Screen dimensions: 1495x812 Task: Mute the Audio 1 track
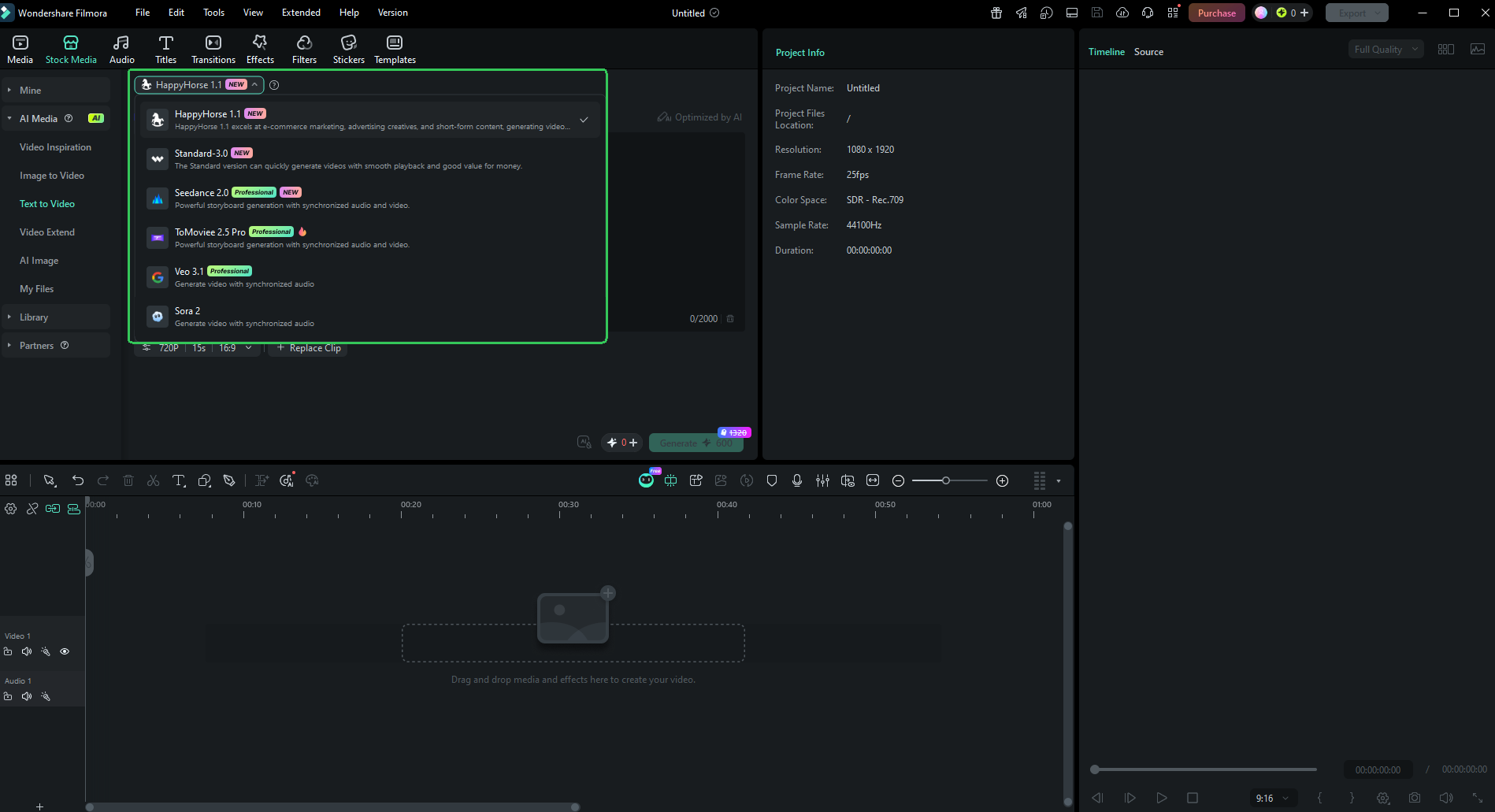point(27,696)
